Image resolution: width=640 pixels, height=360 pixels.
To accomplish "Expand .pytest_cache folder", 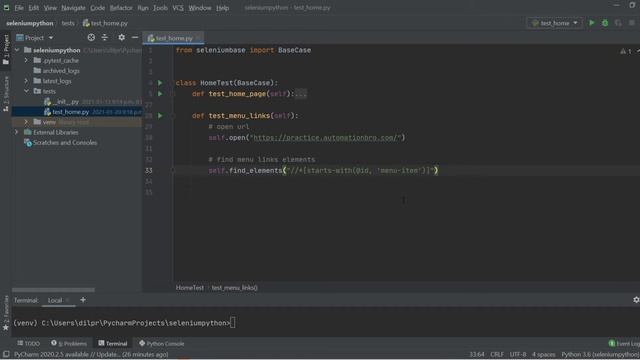I will (x=27, y=60).
